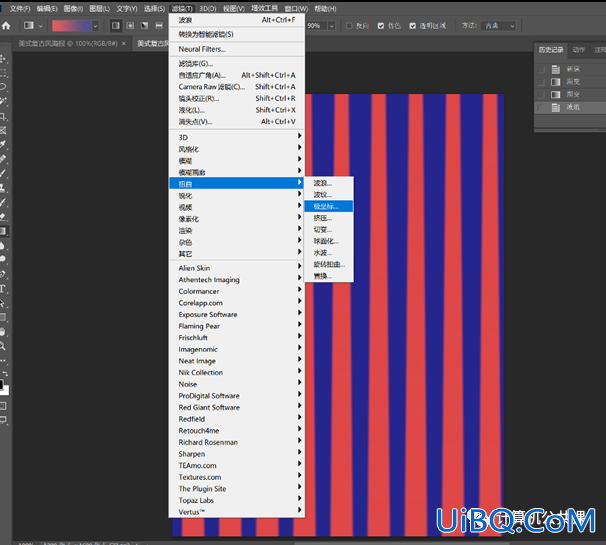Select linear gradient style icon
The width and height of the screenshot is (606, 545).
[x=116, y=26]
